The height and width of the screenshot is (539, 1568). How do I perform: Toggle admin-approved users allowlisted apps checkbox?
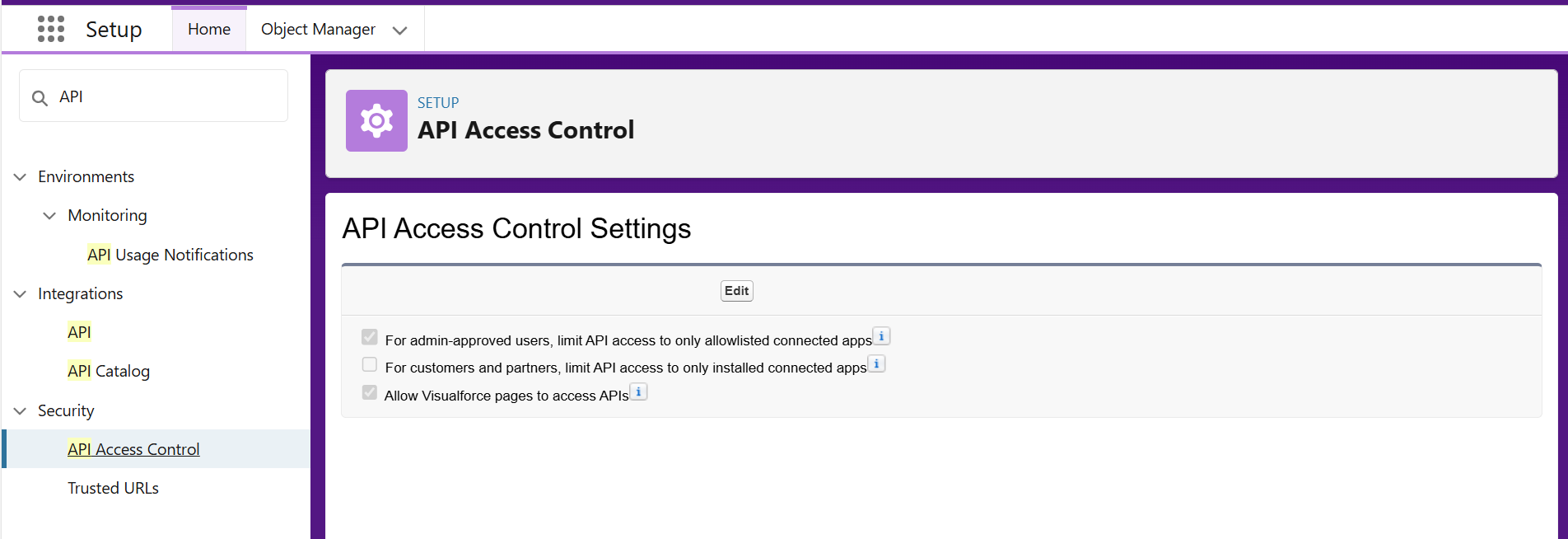click(x=370, y=337)
